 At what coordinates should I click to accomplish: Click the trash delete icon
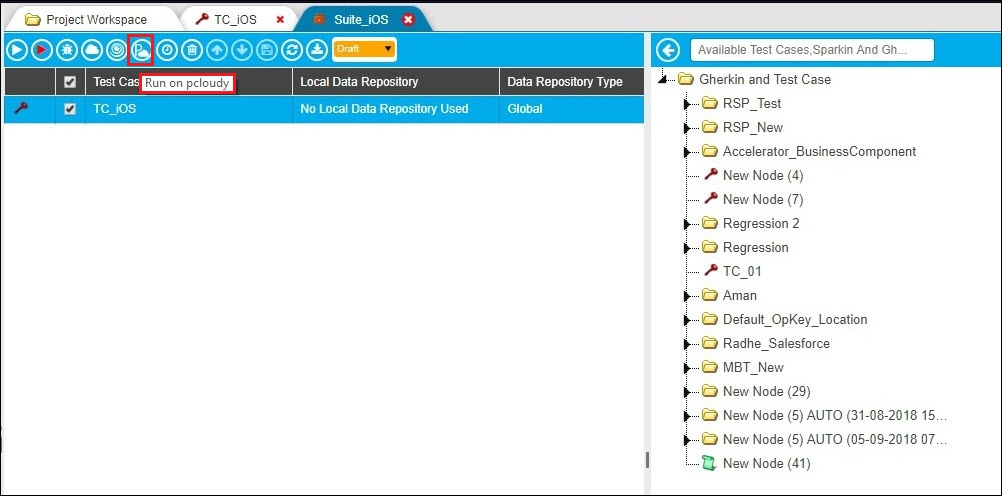[192, 50]
